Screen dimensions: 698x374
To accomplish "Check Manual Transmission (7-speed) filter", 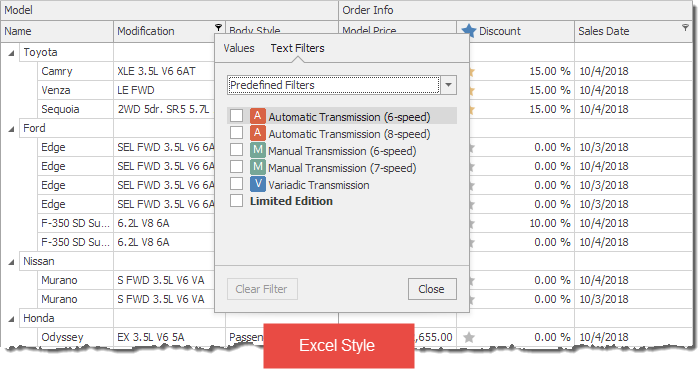I will [236, 167].
